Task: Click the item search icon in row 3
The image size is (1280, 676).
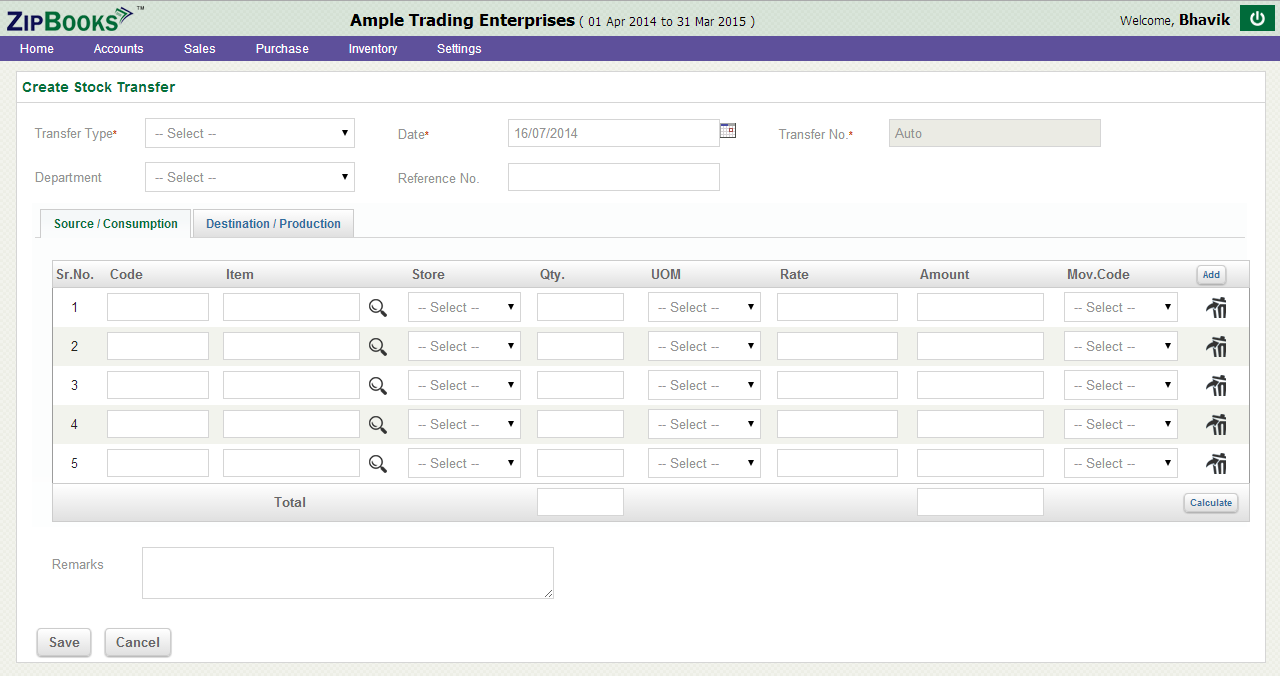Action: tap(377, 386)
